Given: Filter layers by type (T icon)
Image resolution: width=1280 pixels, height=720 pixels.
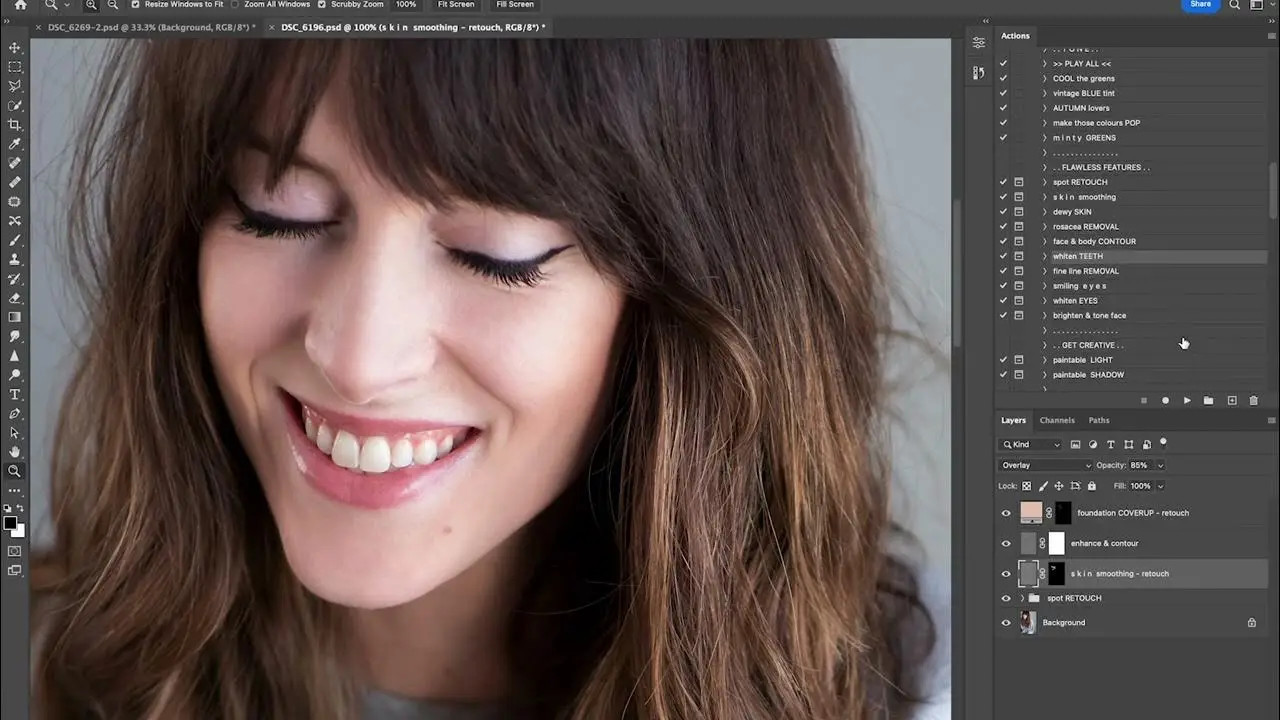Looking at the screenshot, I should (x=1111, y=445).
